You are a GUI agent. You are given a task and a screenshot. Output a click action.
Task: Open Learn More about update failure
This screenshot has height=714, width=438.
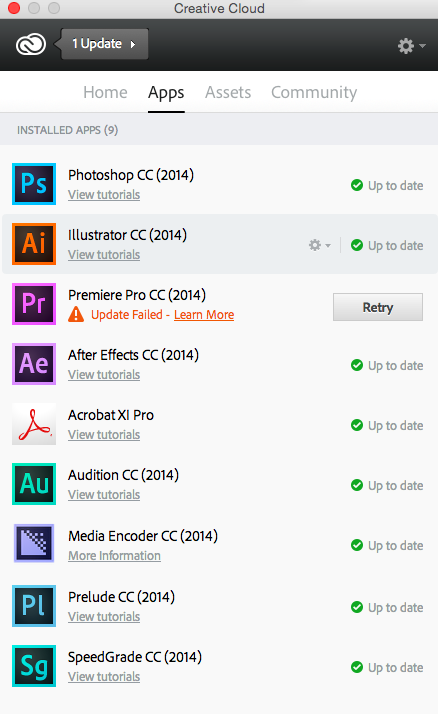[x=204, y=315]
